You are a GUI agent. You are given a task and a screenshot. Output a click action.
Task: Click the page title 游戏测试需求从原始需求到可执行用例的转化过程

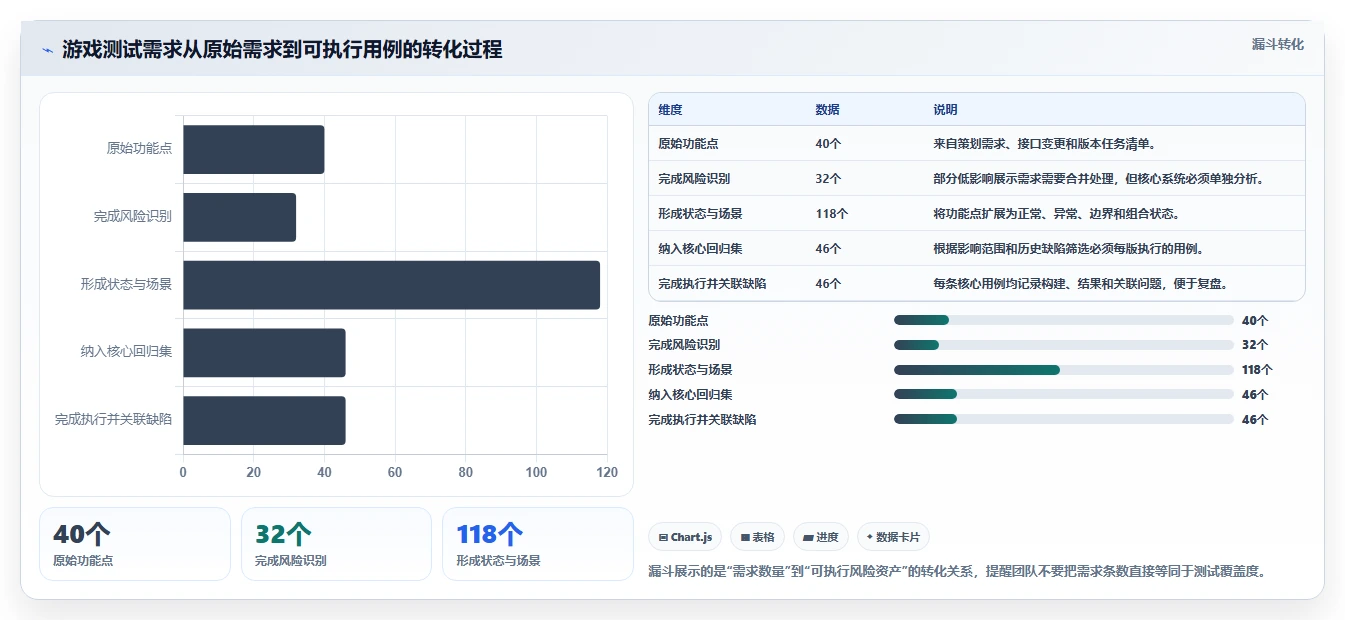(282, 49)
